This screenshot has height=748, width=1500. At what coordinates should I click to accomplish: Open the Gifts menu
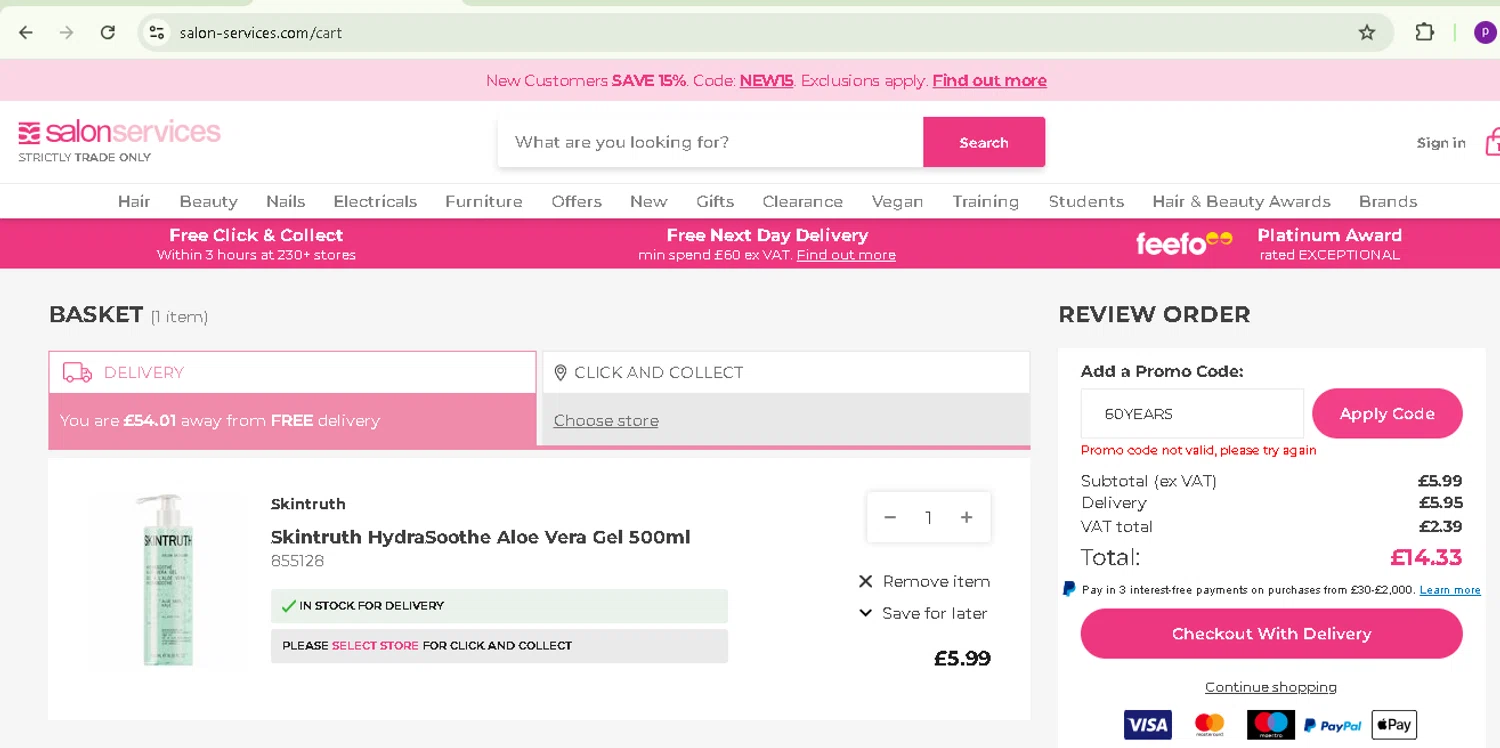click(715, 201)
